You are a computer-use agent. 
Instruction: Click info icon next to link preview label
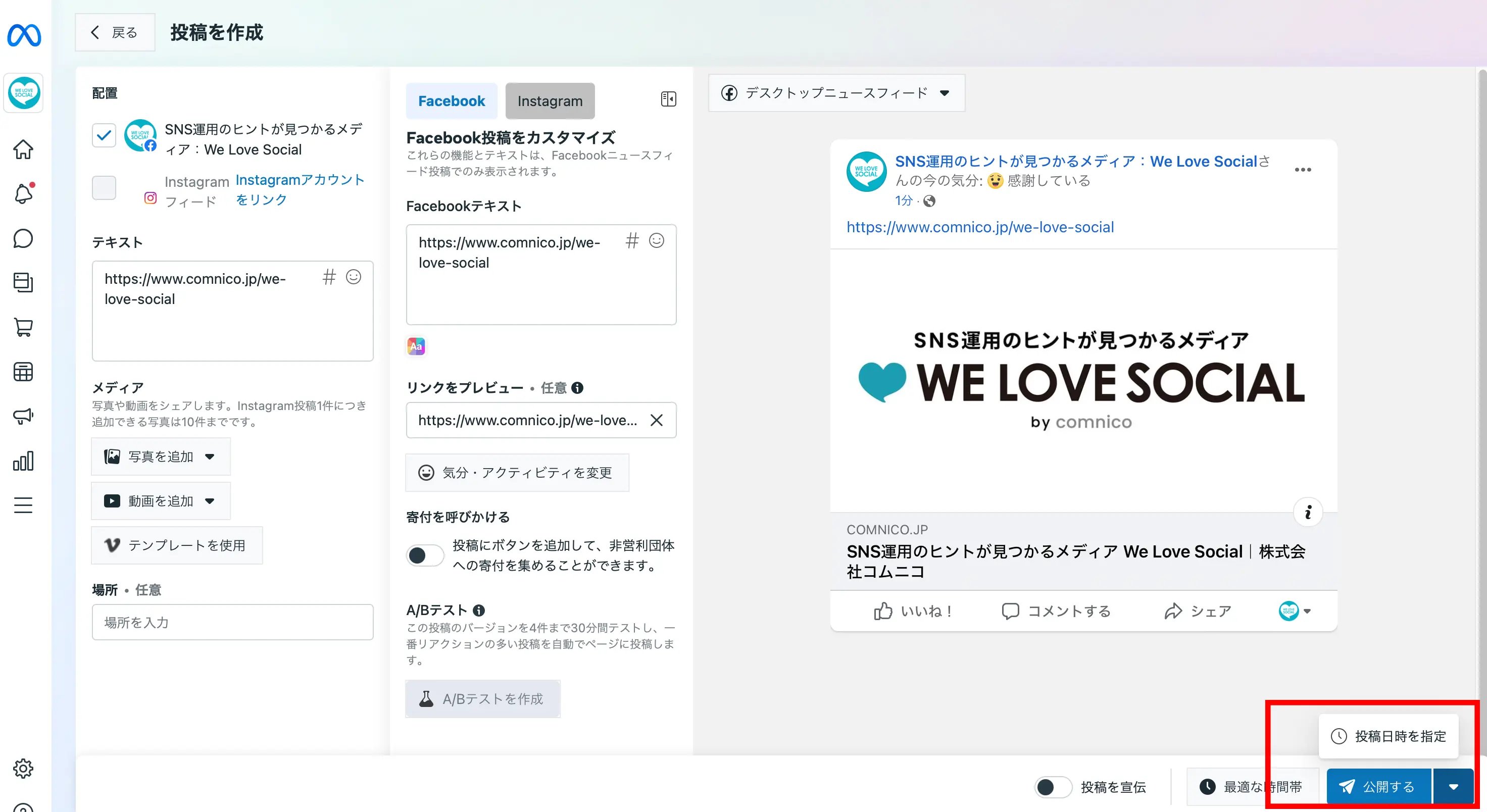pos(577,388)
